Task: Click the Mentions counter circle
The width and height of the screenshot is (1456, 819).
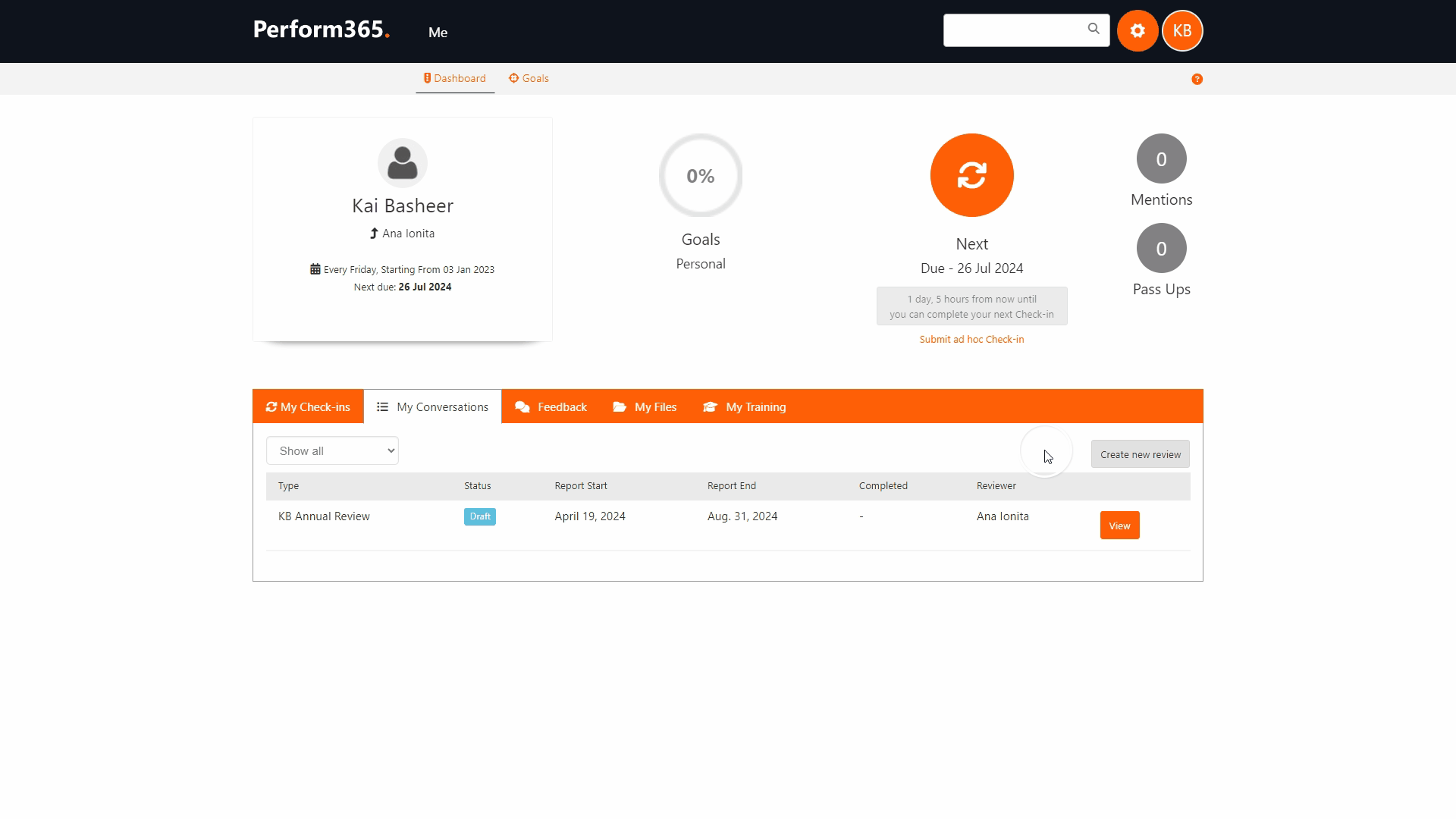Action: click(x=1161, y=159)
